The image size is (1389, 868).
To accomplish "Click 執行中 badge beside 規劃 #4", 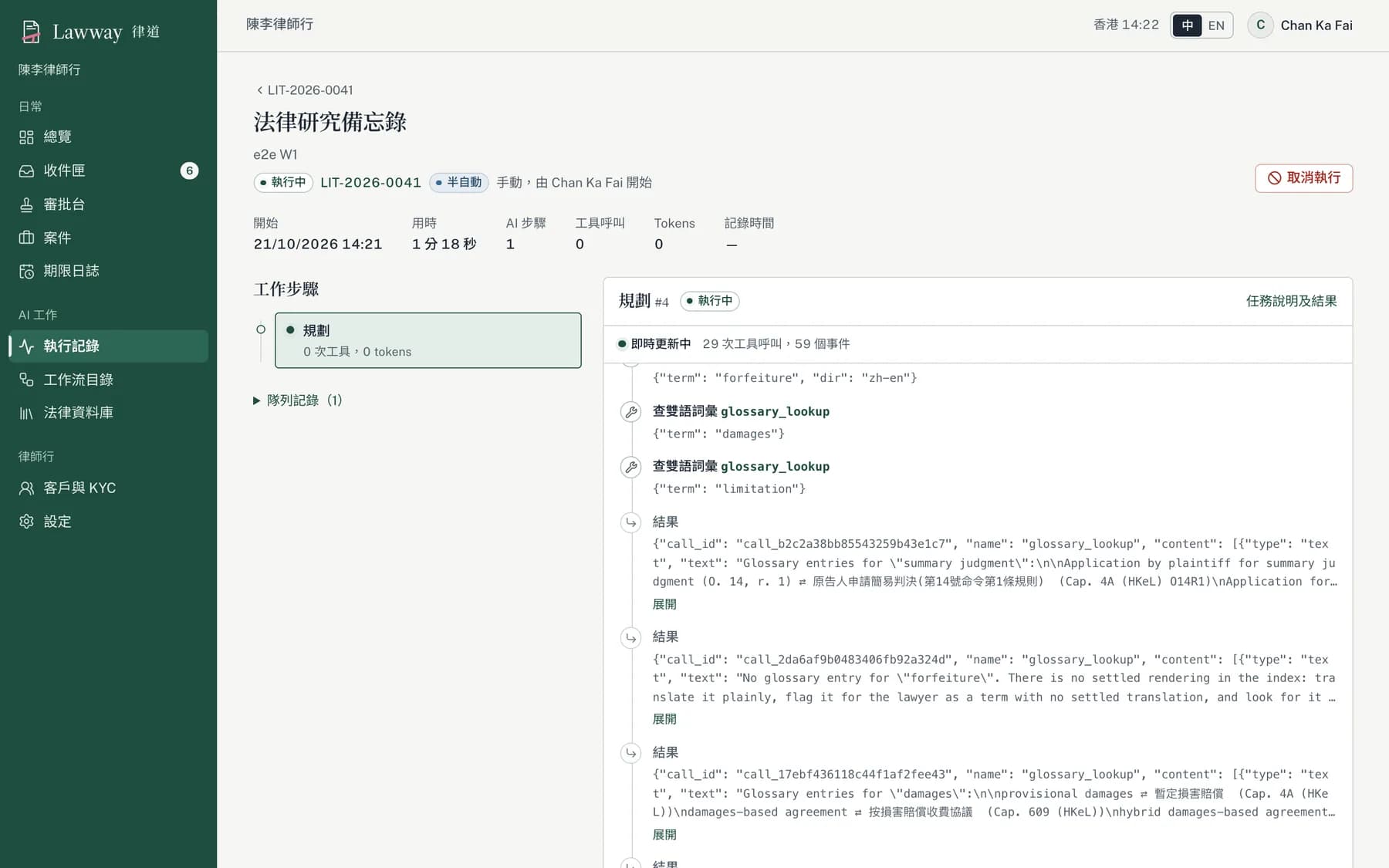I will pos(709,301).
